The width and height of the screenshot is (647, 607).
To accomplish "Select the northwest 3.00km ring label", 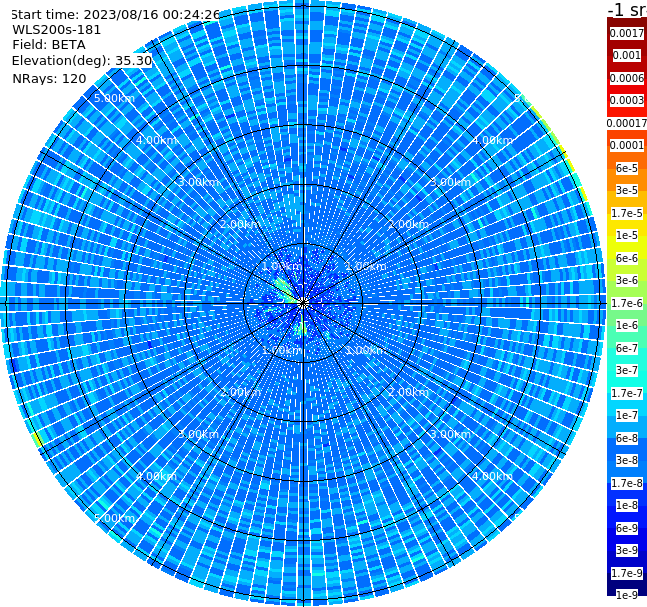I will coord(198,182).
